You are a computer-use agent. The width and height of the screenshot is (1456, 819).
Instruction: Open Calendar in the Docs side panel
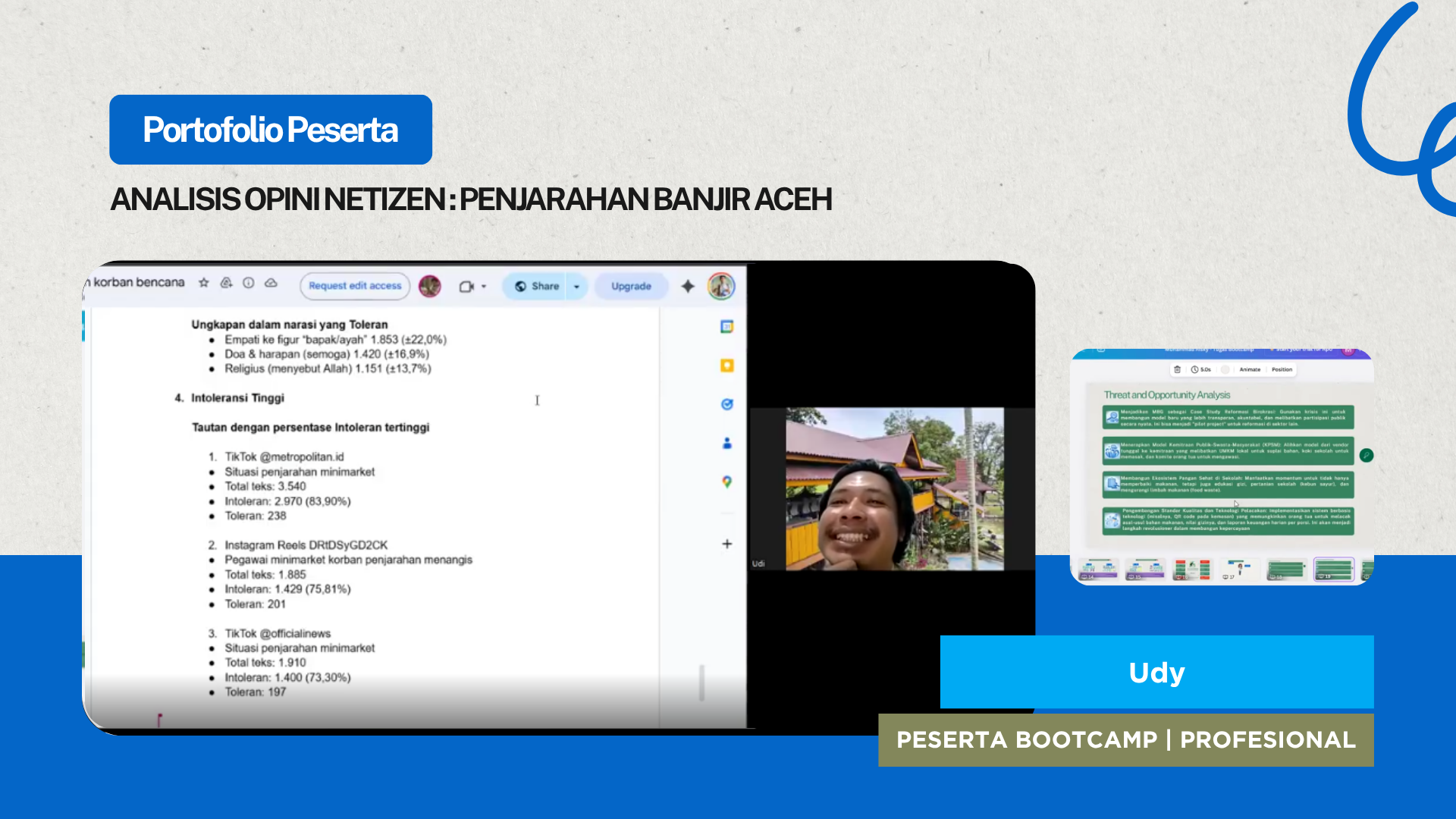point(726,327)
